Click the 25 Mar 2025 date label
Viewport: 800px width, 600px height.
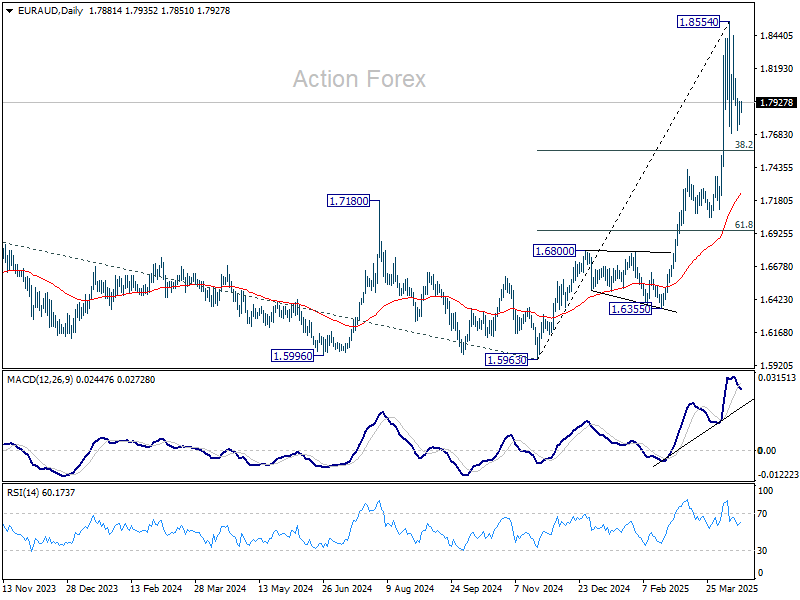tap(732, 589)
